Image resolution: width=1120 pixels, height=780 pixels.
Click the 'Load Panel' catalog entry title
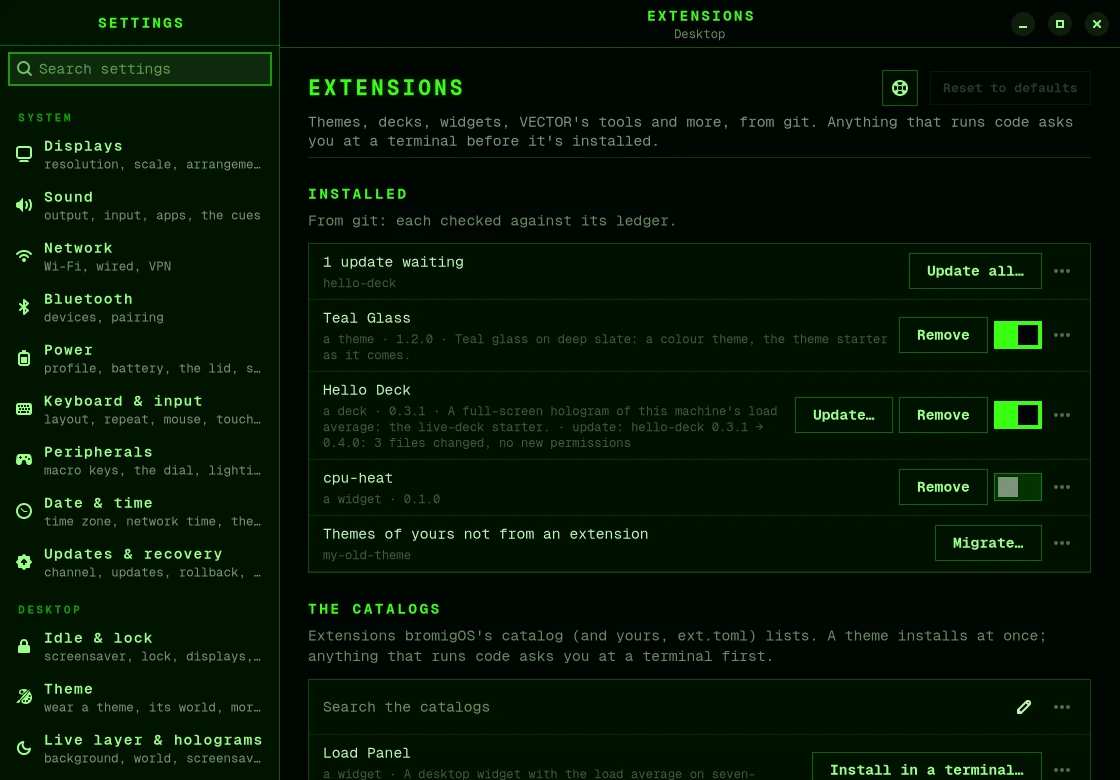[x=366, y=753]
